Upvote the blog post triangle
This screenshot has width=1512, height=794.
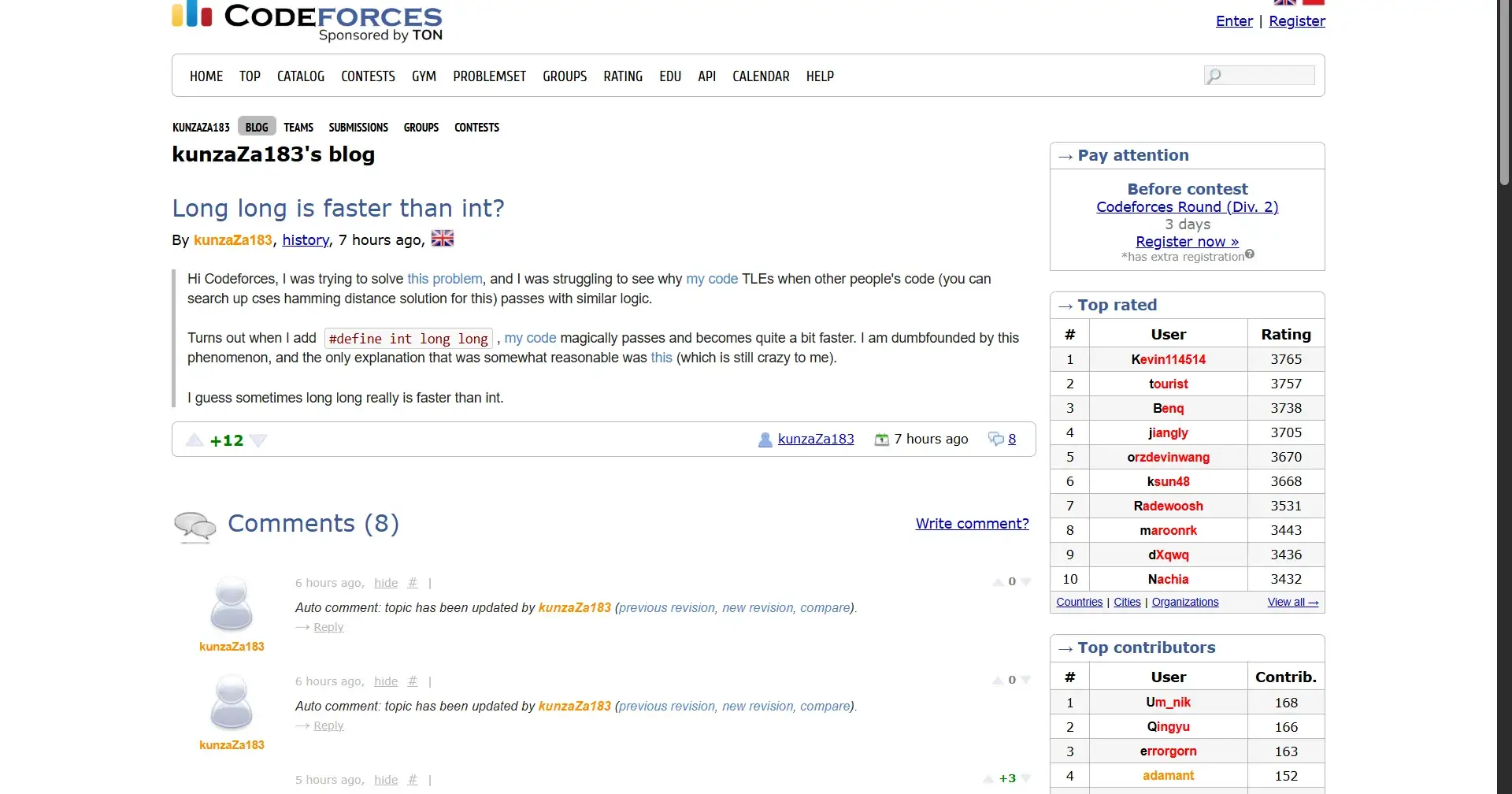195,440
